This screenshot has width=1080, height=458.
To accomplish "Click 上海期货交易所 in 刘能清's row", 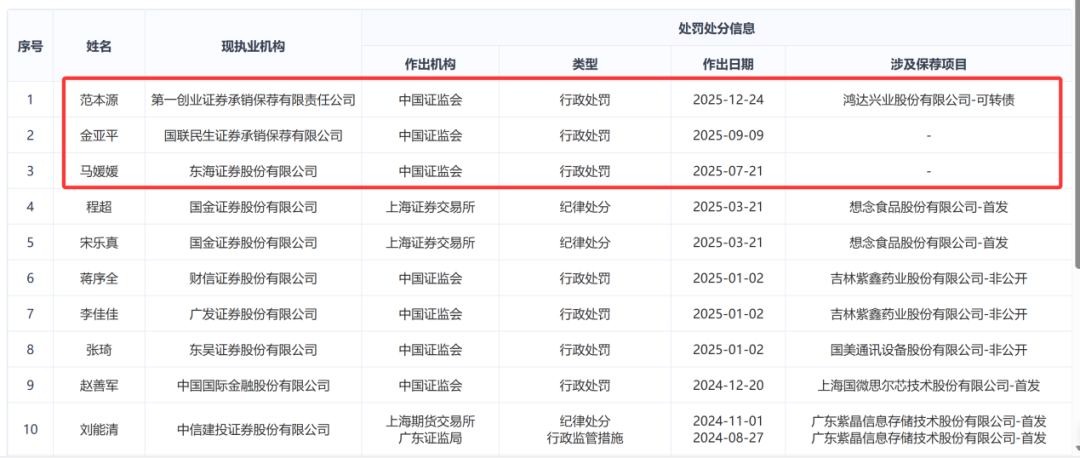I will 430,421.
